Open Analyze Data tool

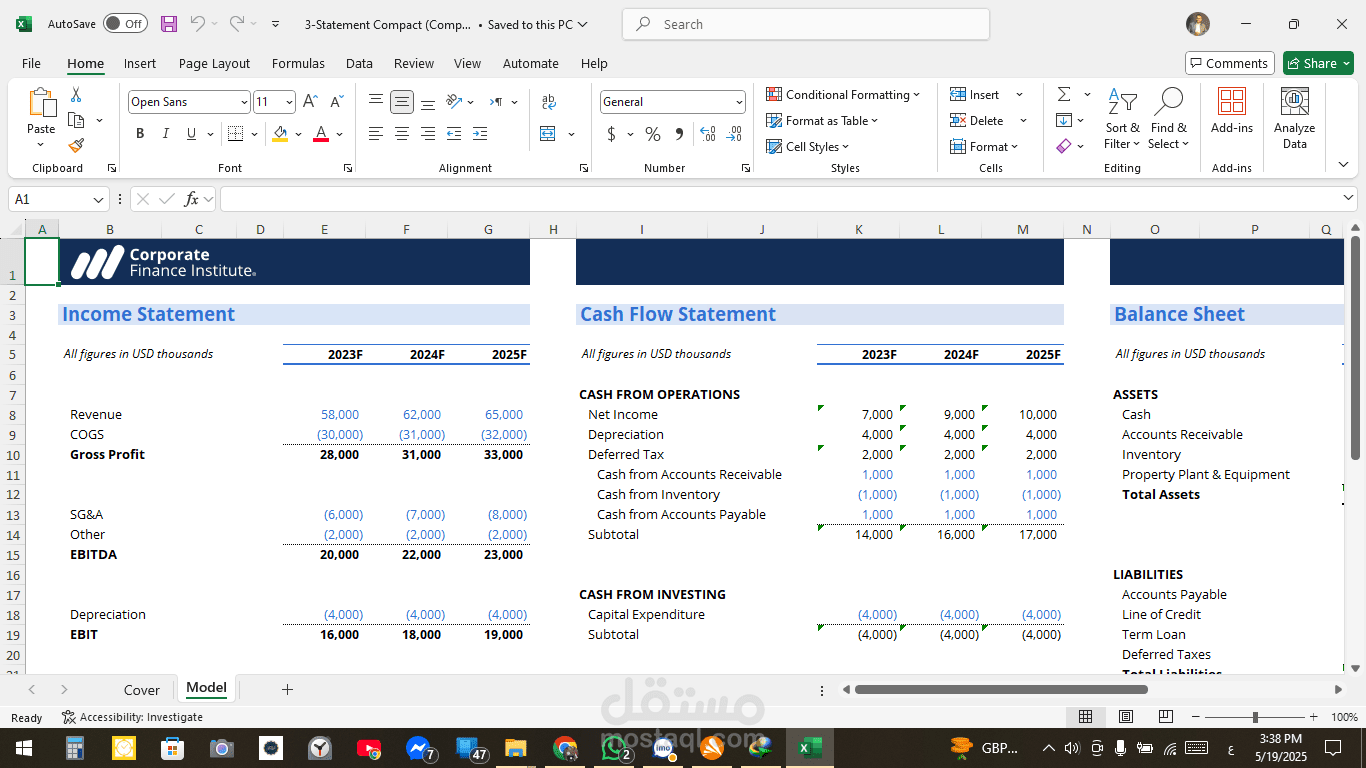(1294, 118)
